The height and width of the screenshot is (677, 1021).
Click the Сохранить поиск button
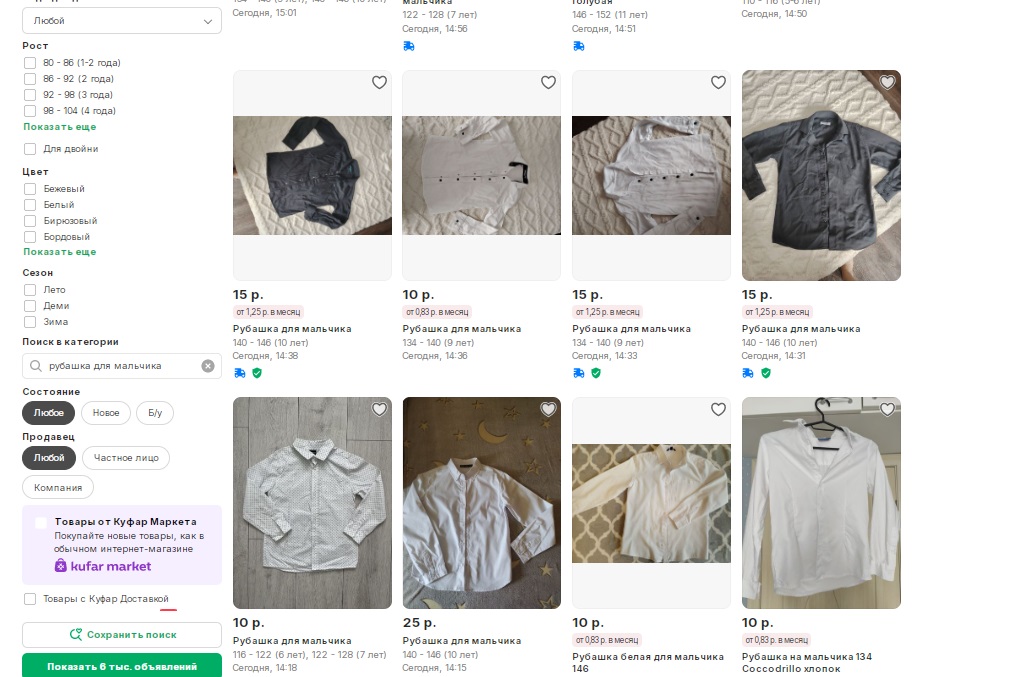pyautogui.click(x=122, y=635)
